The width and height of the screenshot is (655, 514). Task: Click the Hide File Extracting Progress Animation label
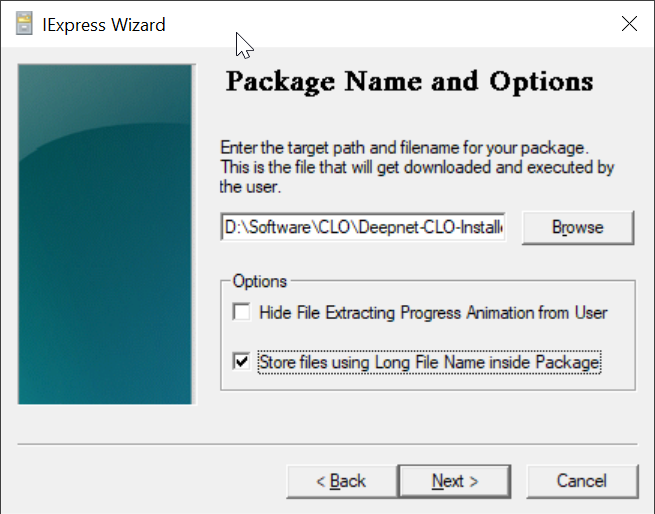point(432,313)
